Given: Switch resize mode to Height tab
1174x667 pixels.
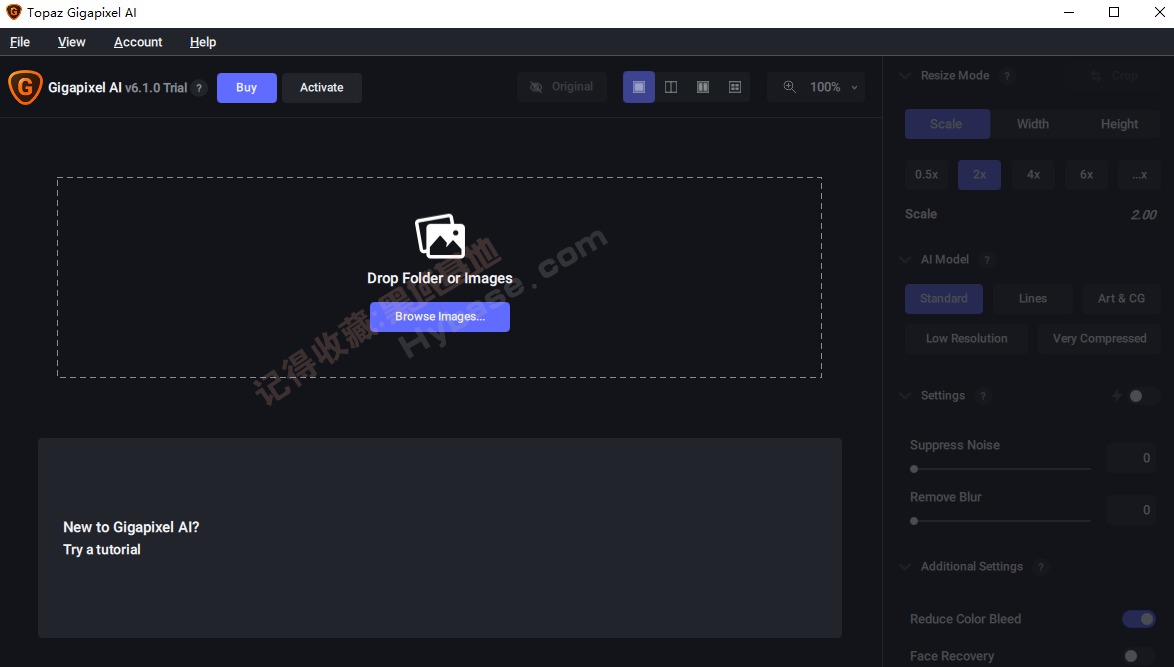Looking at the screenshot, I should [1119, 124].
